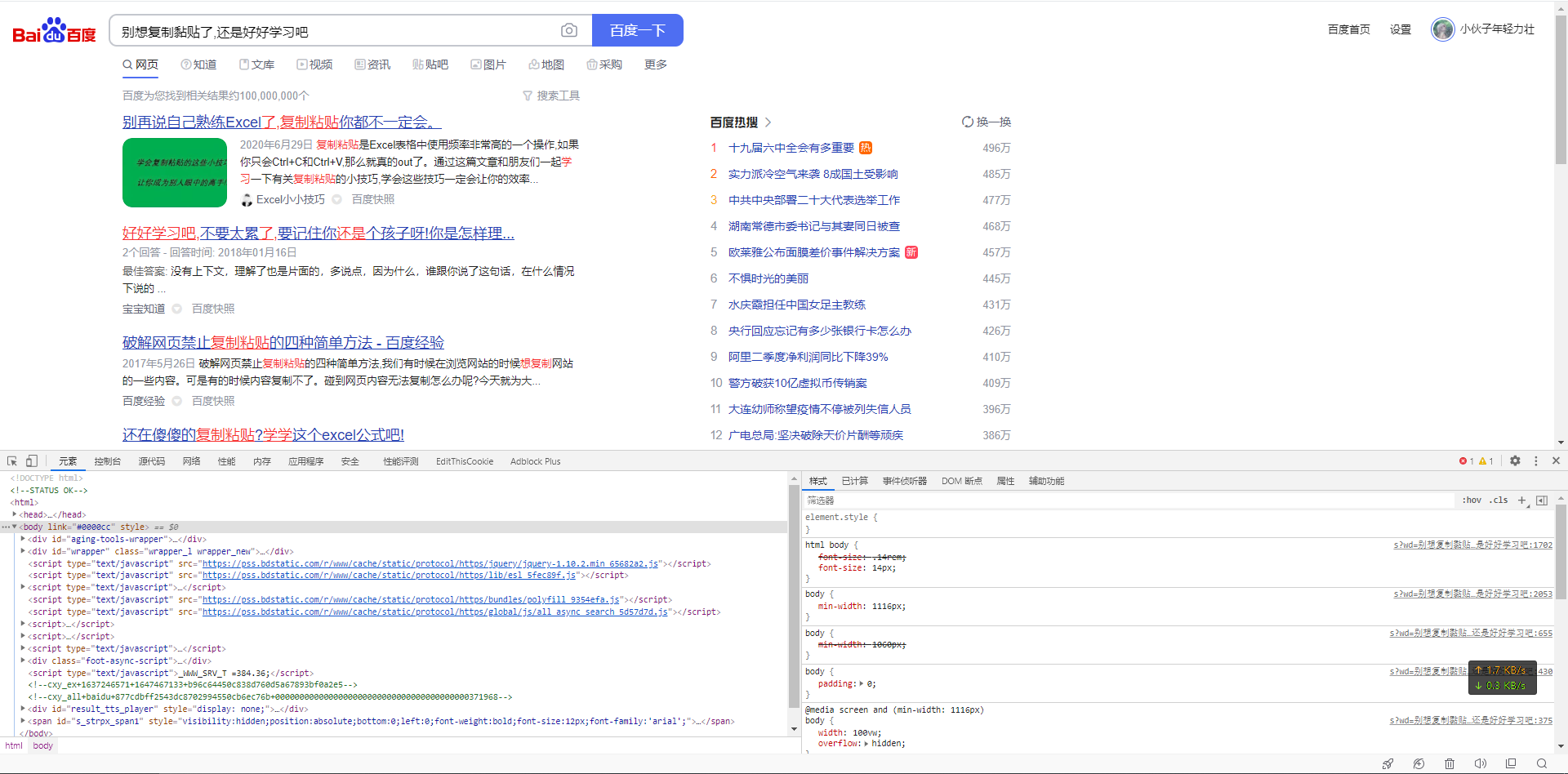Image resolution: width=1568 pixels, height=774 pixels.
Task: Click the Excel小小技巧 author icon
Action: pyautogui.click(x=247, y=199)
